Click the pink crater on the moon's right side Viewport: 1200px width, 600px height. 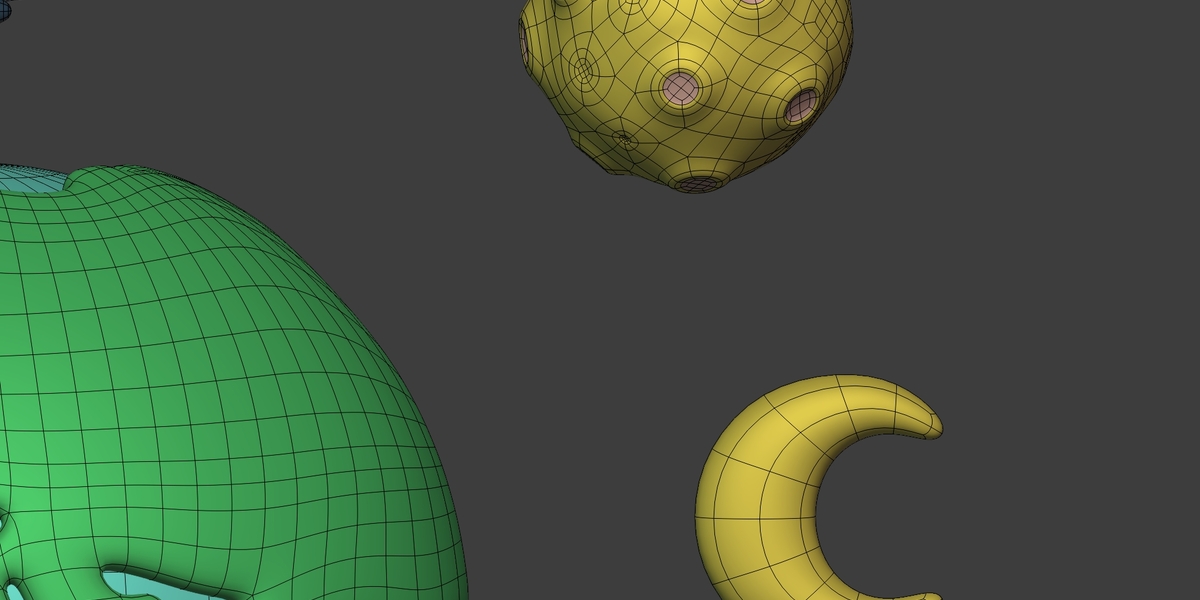(x=800, y=106)
